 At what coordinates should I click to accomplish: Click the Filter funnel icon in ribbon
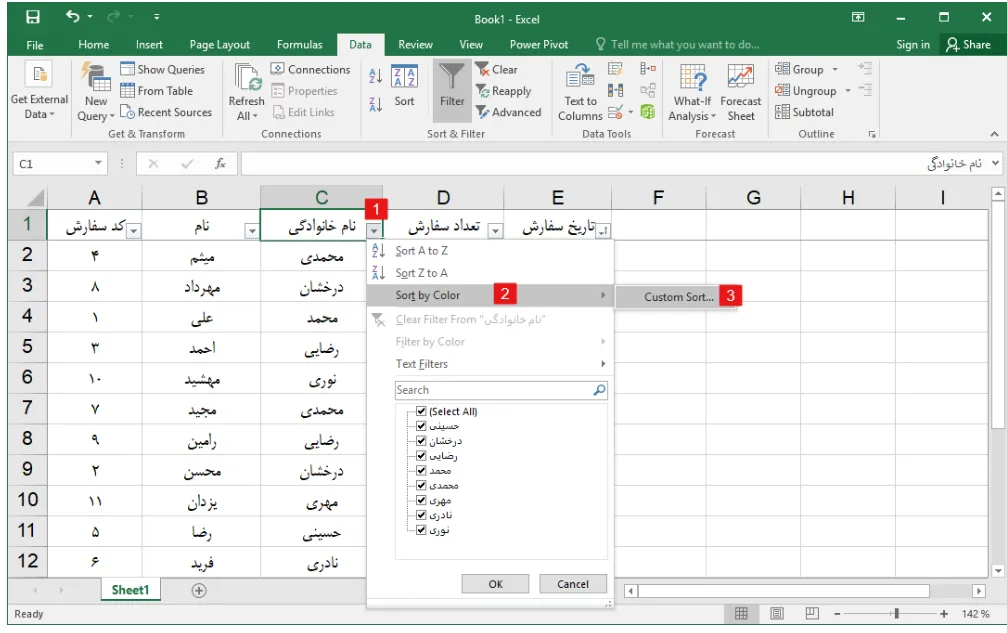(x=452, y=80)
